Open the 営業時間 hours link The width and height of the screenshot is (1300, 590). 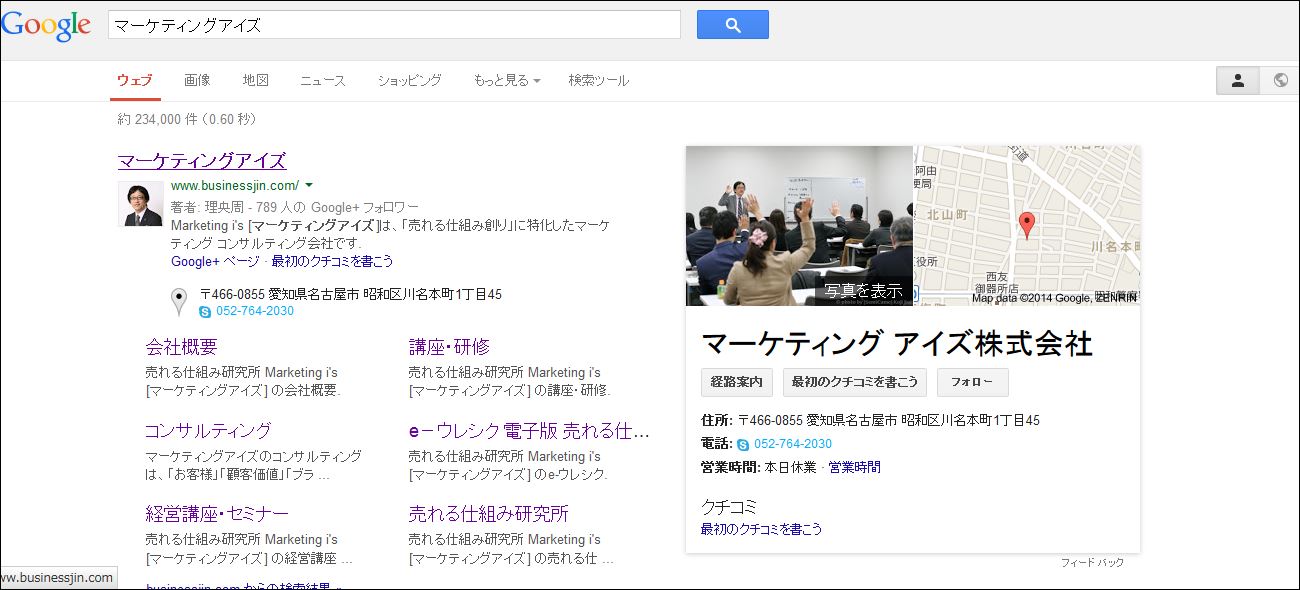855,467
